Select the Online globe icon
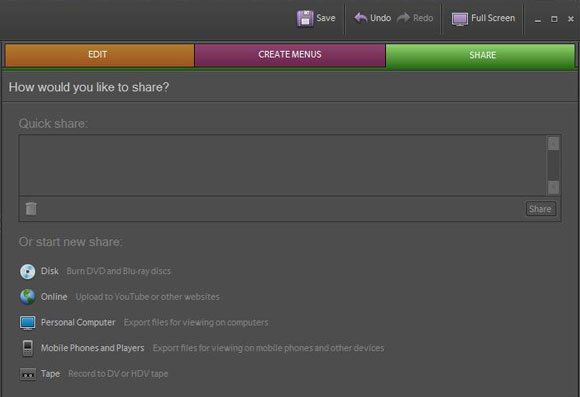 (28, 297)
